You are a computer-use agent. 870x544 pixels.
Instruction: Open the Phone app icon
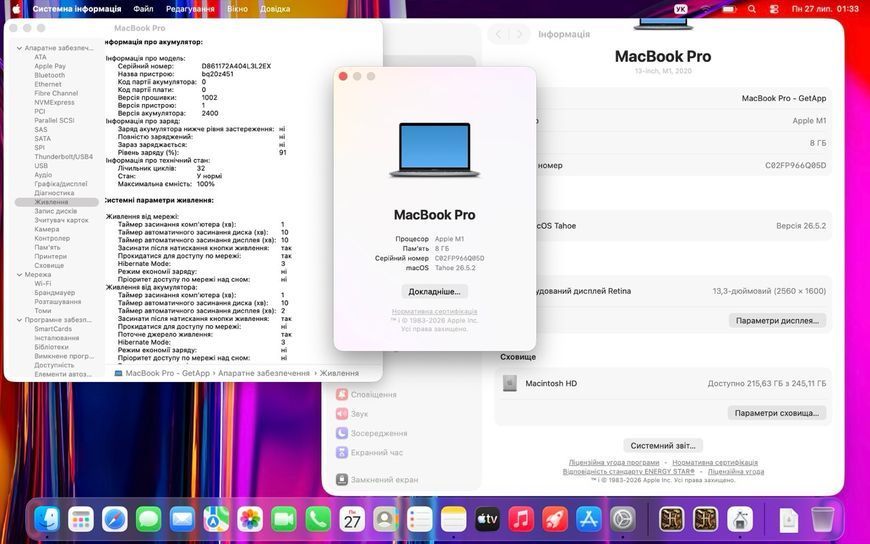[318, 520]
